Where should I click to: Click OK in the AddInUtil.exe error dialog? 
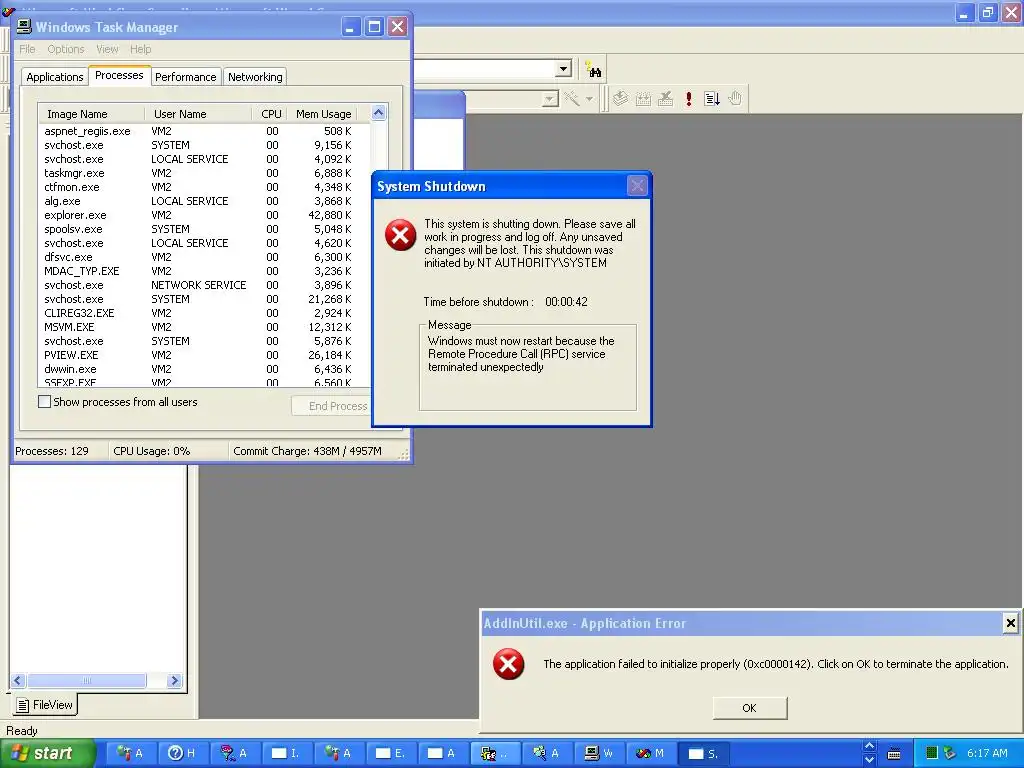click(749, 708)
